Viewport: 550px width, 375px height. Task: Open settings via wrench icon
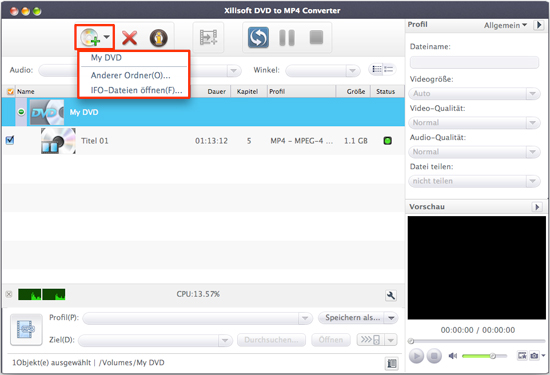[391, 295]
